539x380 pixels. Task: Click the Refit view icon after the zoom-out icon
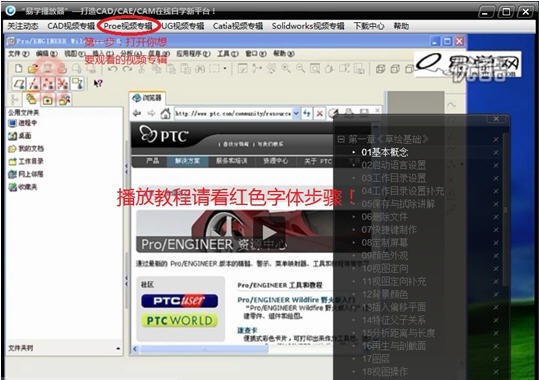[315, 68]
